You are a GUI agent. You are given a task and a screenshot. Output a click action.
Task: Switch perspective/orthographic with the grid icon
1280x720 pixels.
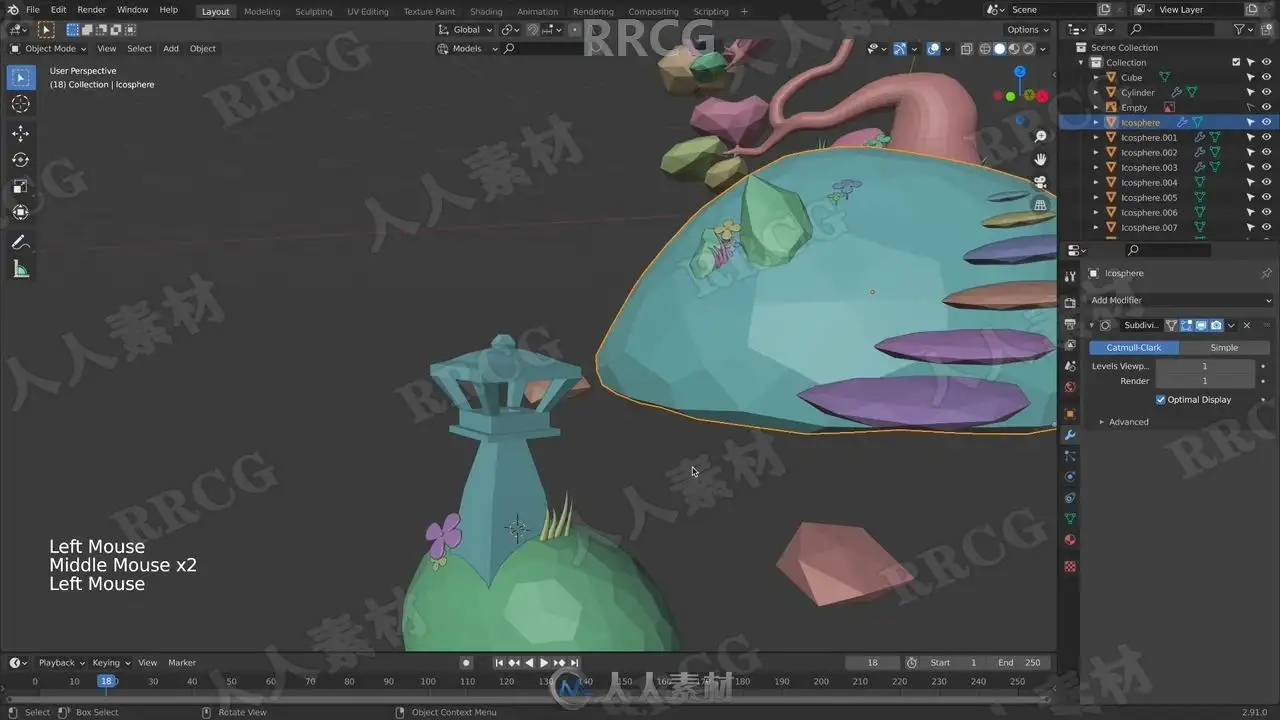click(x=1040, y=205)
